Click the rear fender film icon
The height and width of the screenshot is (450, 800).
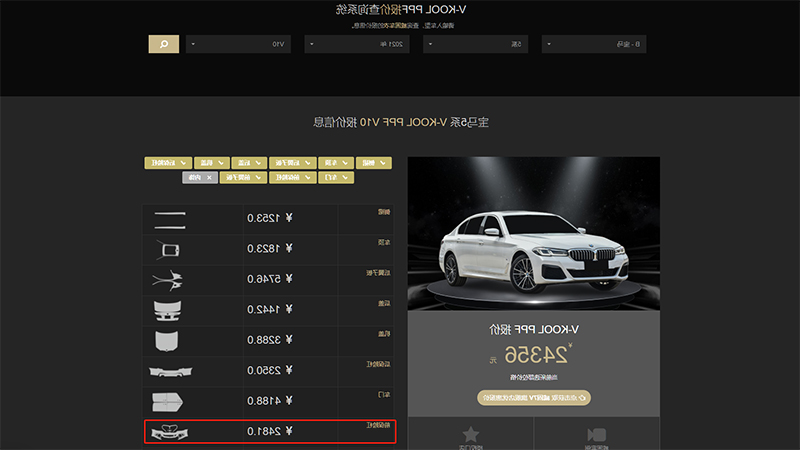[x=167, y=280]
